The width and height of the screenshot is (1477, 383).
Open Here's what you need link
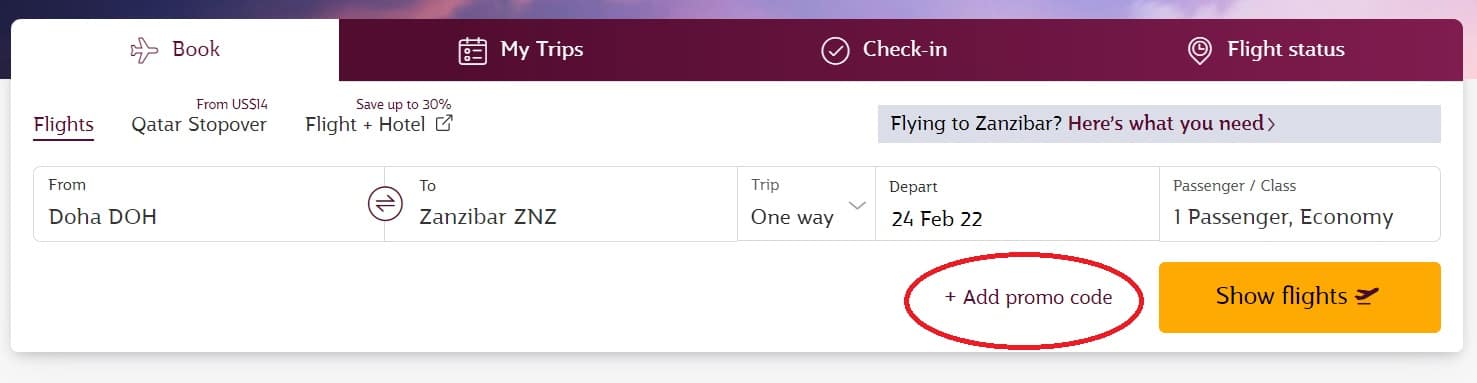1165,124
